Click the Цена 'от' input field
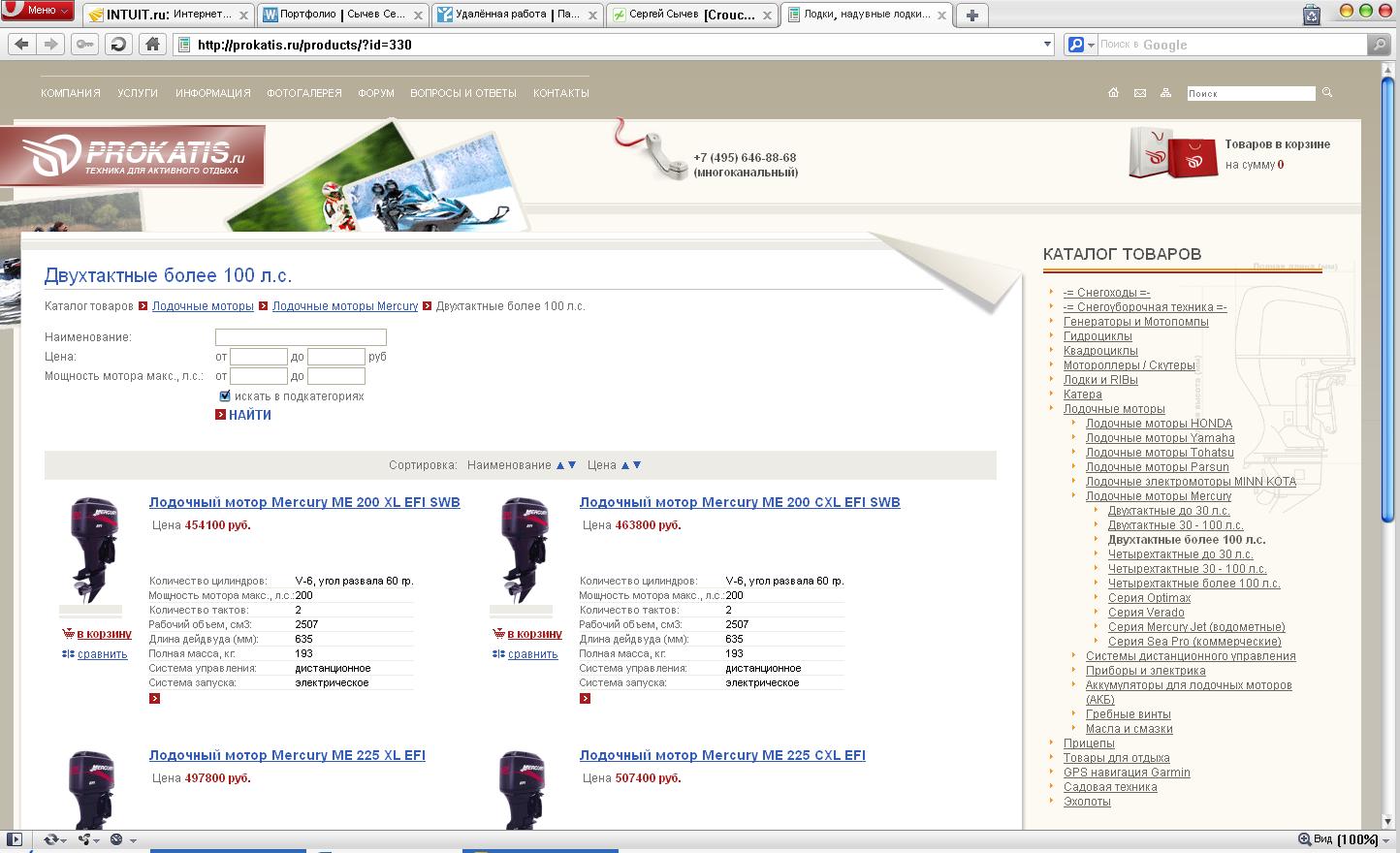Screen dimensions: 1400x853 click(259, 357)
